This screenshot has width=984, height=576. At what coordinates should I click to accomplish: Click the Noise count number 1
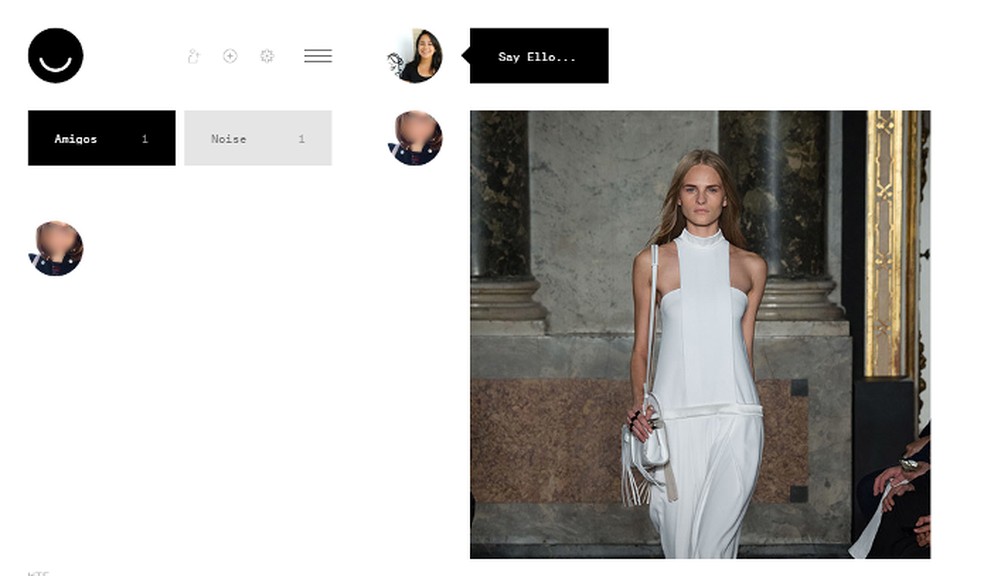301,139
